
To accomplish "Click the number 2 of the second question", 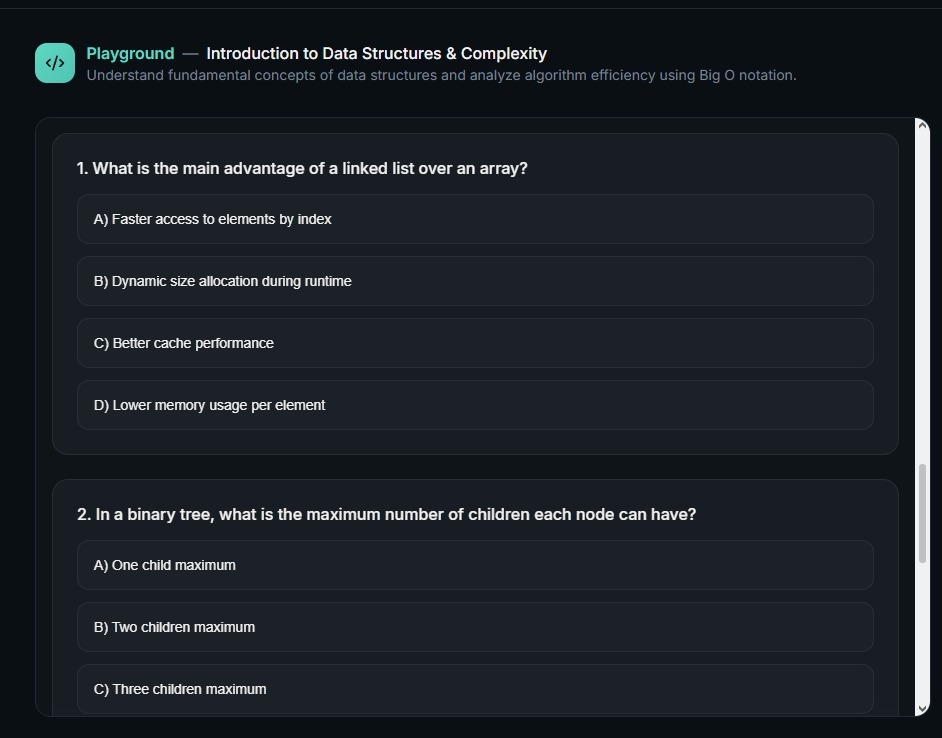I will 82,515.
